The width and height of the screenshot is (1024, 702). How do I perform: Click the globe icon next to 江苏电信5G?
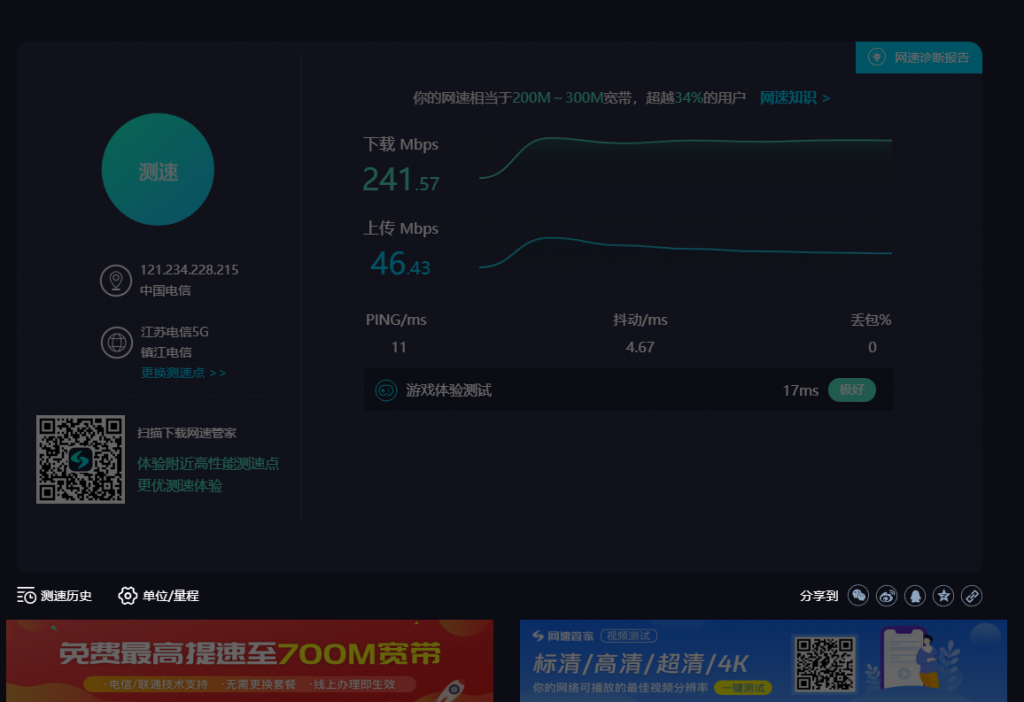pyautogui.click(x=116, y=342)
